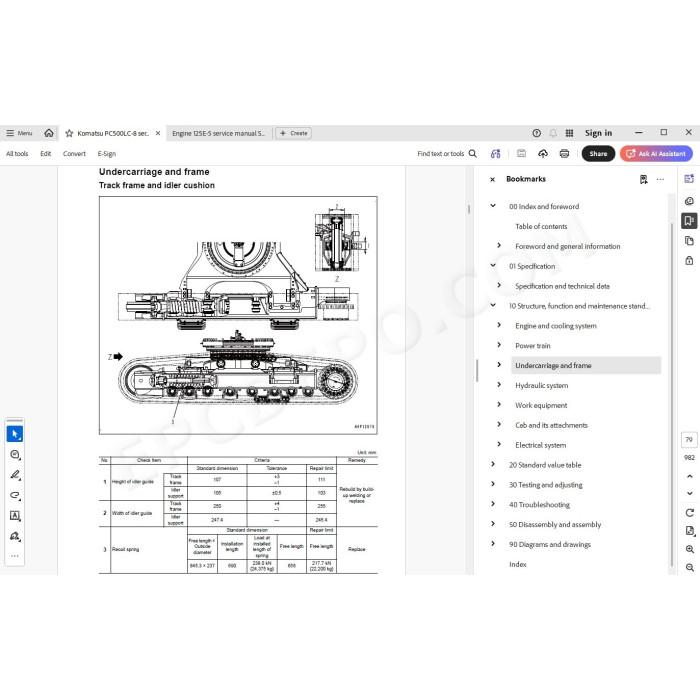The image size is (700, 700).
Task: Open the hamburger Menu button
Action: click(x=19, y=133)
